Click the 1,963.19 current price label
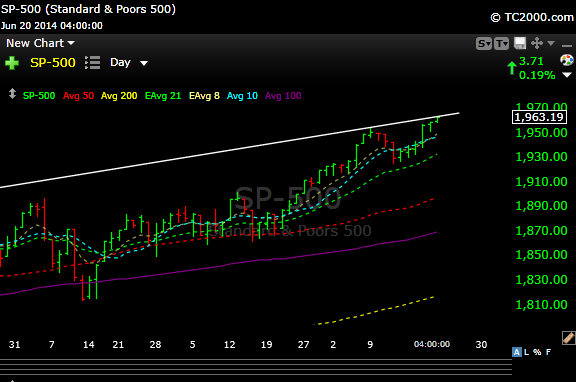The image size is (576, 382). tap(539, 117)
